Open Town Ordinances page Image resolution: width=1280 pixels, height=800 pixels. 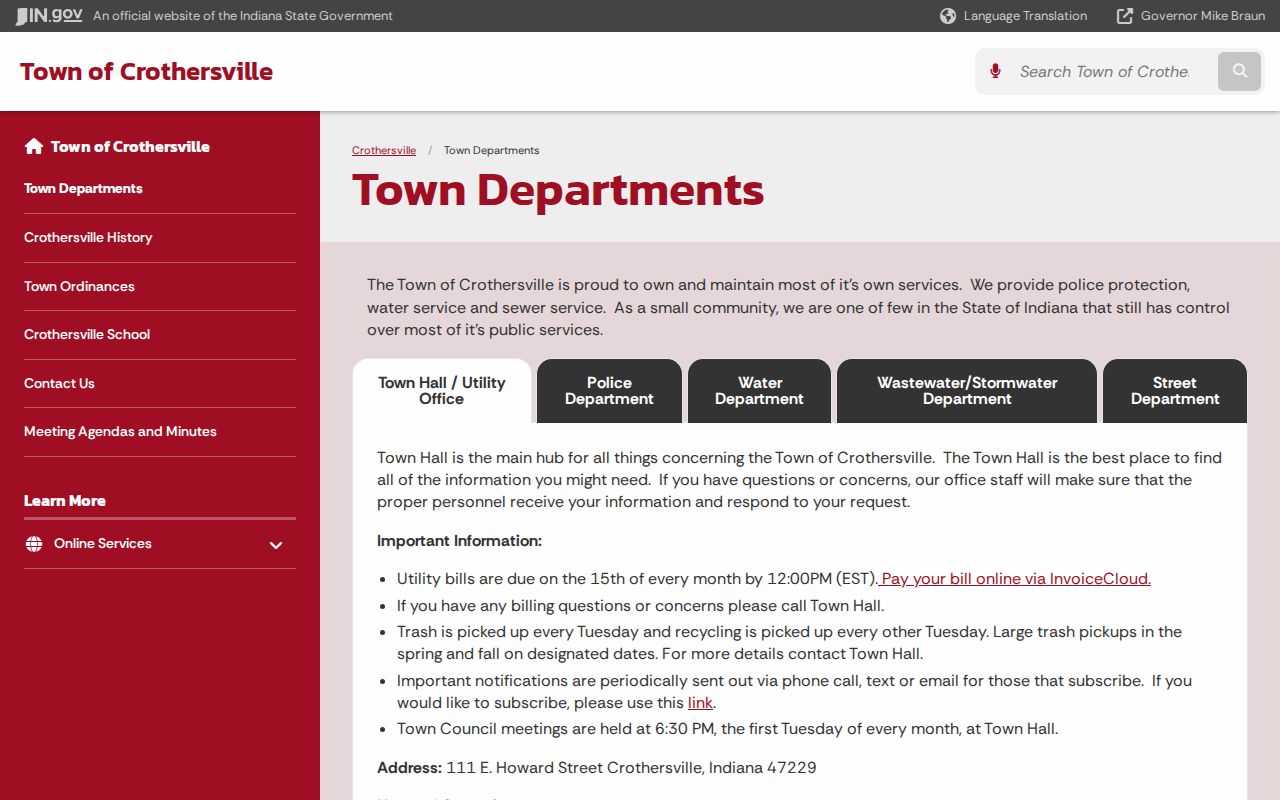click(x=79, y=286)
